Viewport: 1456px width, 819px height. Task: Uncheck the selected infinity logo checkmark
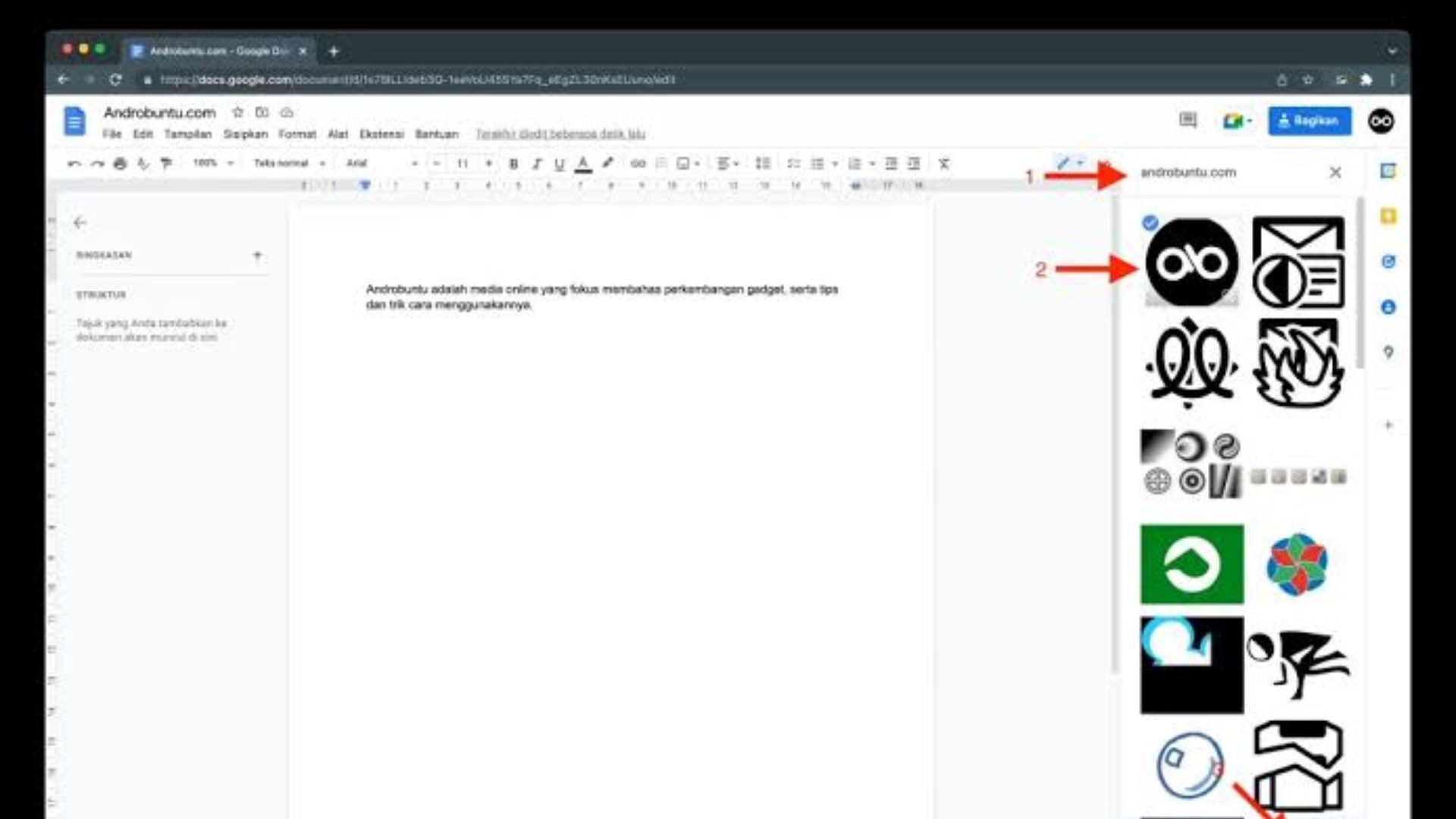pos(1150,223)
